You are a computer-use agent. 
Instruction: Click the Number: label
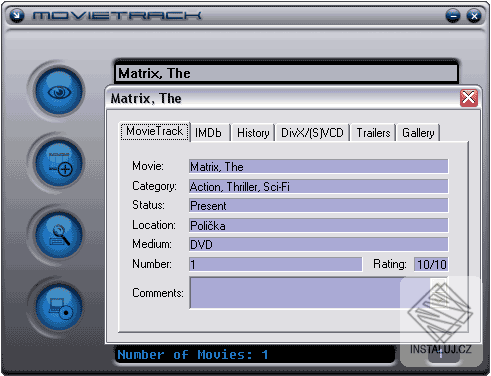pyautogui.click(x=152, y=264)
